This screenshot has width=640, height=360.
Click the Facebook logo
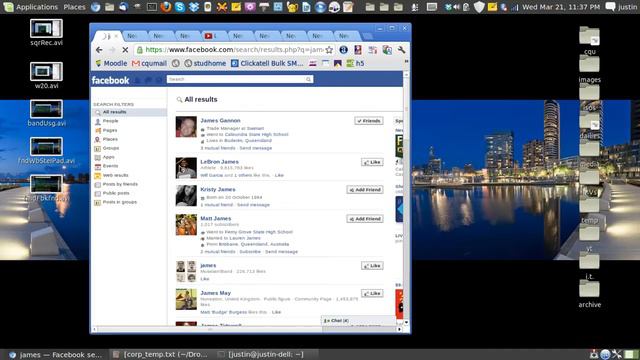click(110, 80)
